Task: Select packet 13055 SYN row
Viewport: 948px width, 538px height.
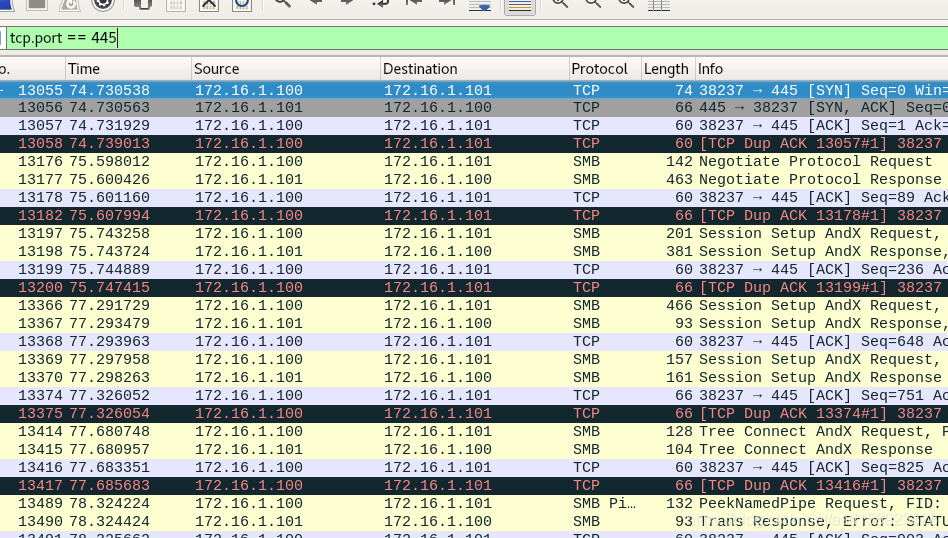Action: coord(474,90)
